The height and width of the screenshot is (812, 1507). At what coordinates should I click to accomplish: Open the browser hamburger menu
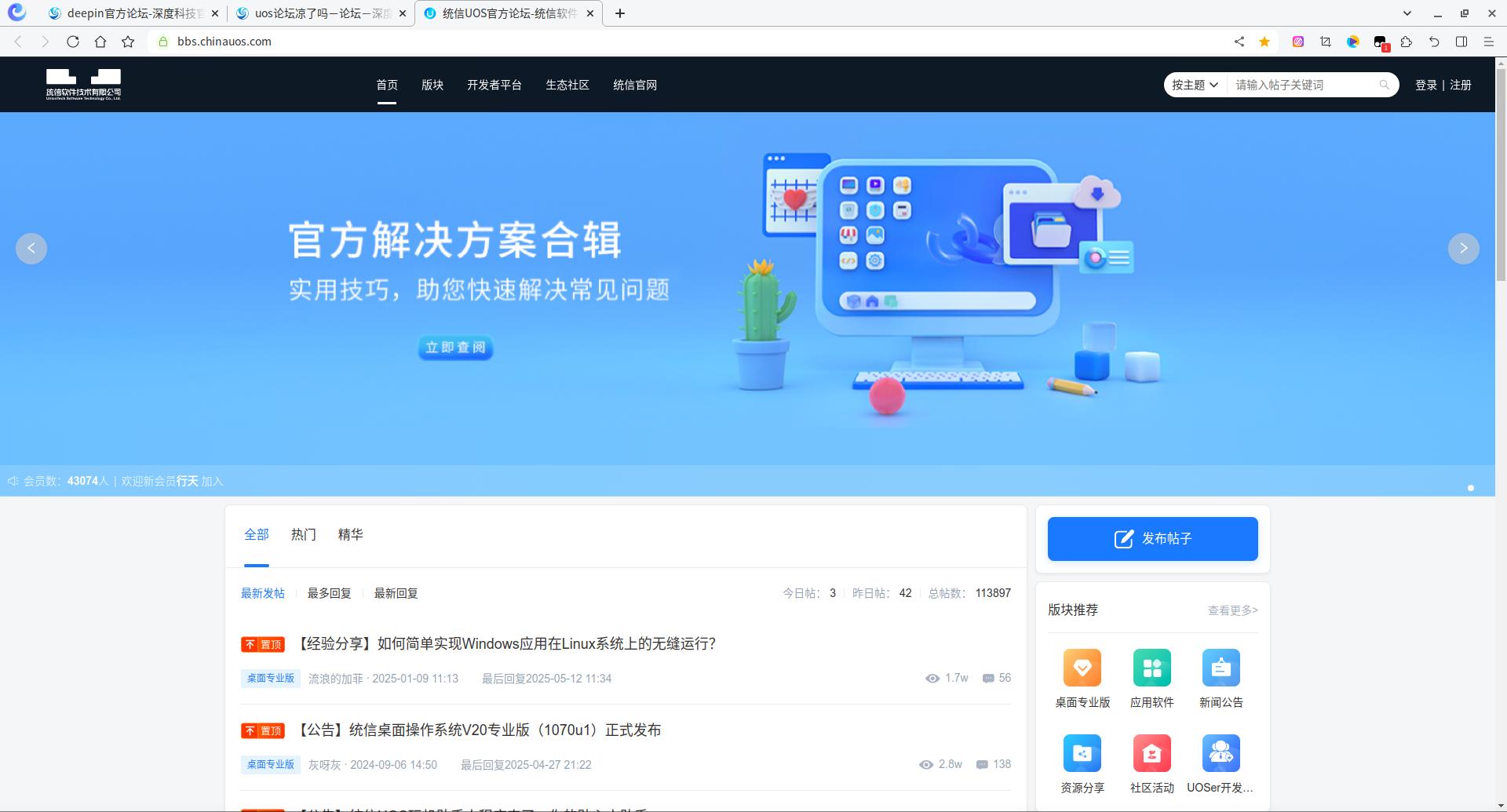[x=1488, y=42]
